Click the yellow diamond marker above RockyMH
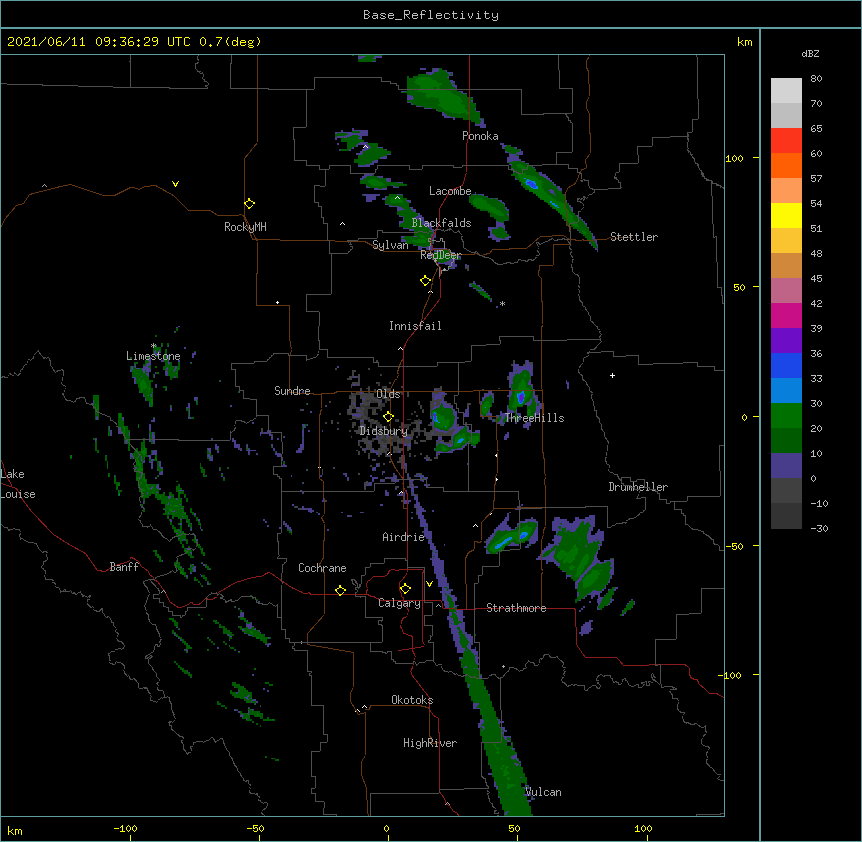The image size is (862, 842). click(x=249, y=204)
